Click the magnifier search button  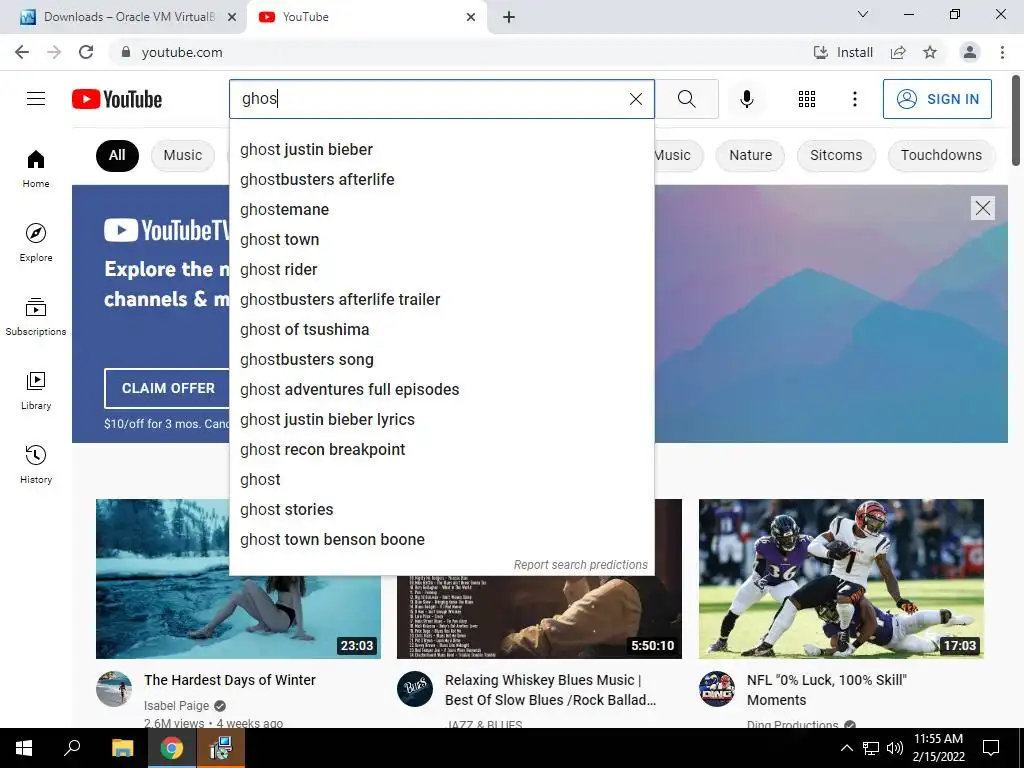tap(686, 99)
